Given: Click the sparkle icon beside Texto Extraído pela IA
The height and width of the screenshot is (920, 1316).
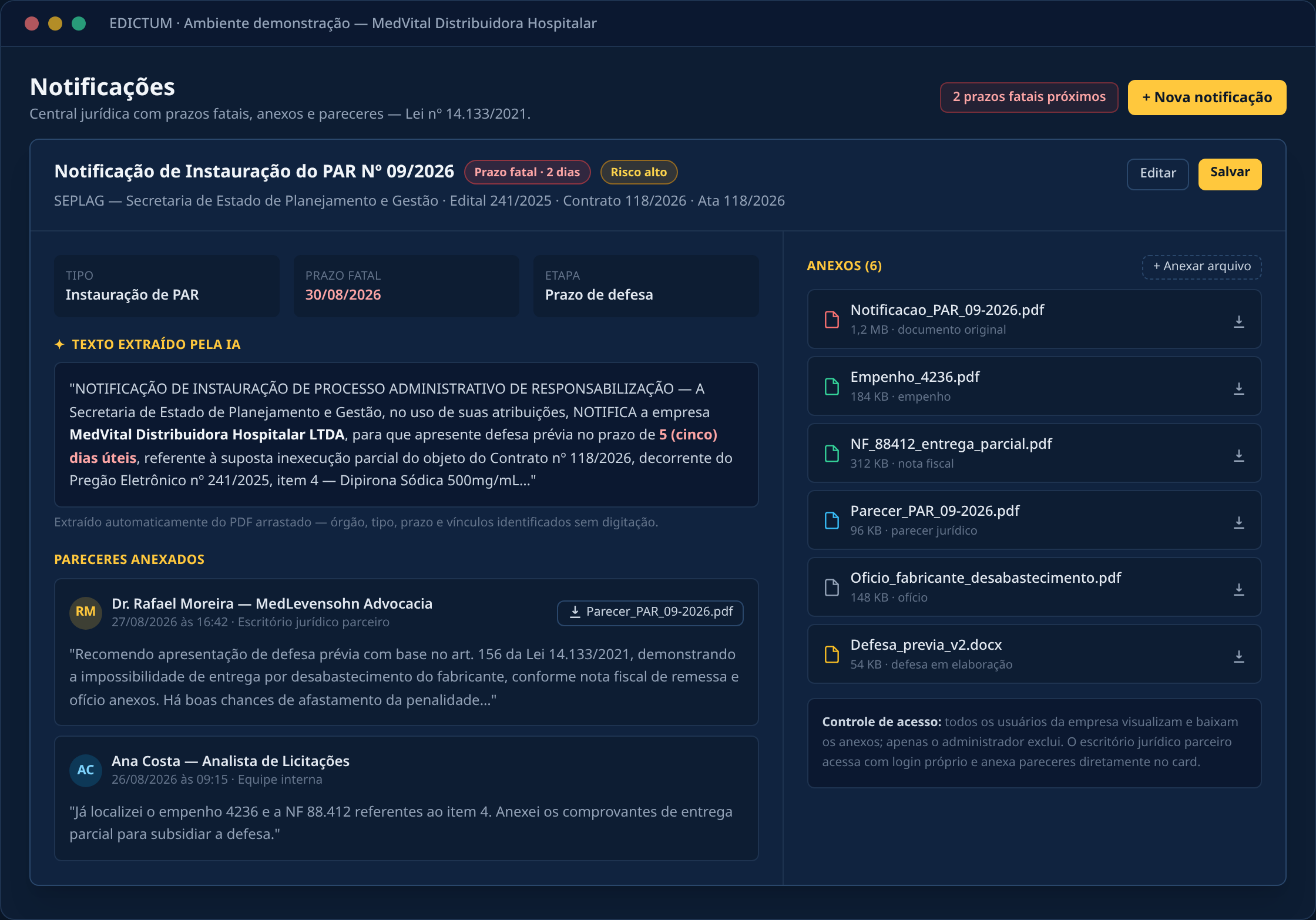Looking at the screenshot, I should pos(59,344).
